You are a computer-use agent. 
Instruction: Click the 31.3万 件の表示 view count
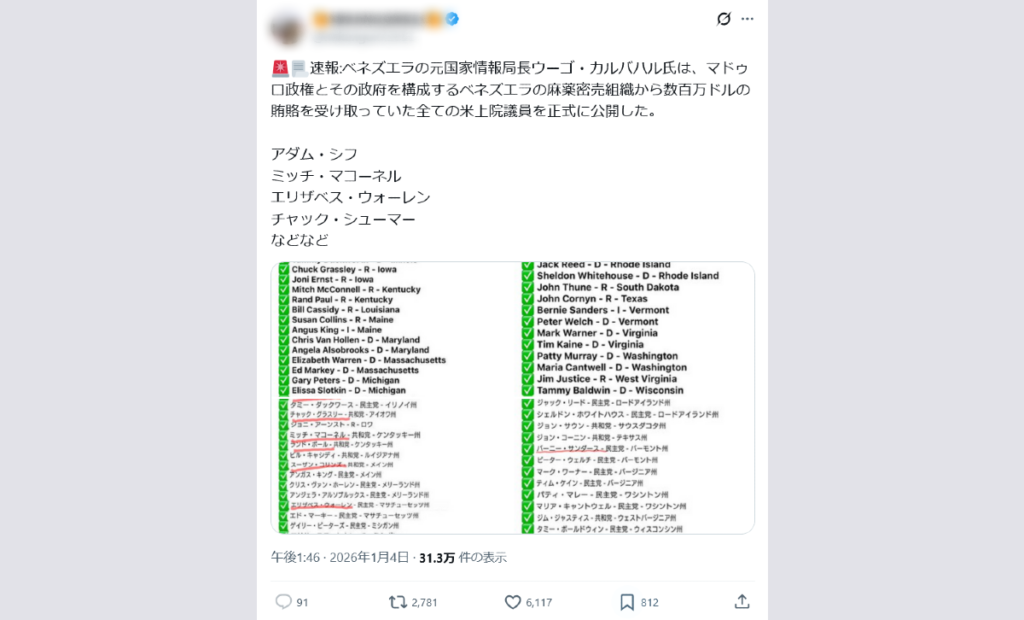pos(463,557)
